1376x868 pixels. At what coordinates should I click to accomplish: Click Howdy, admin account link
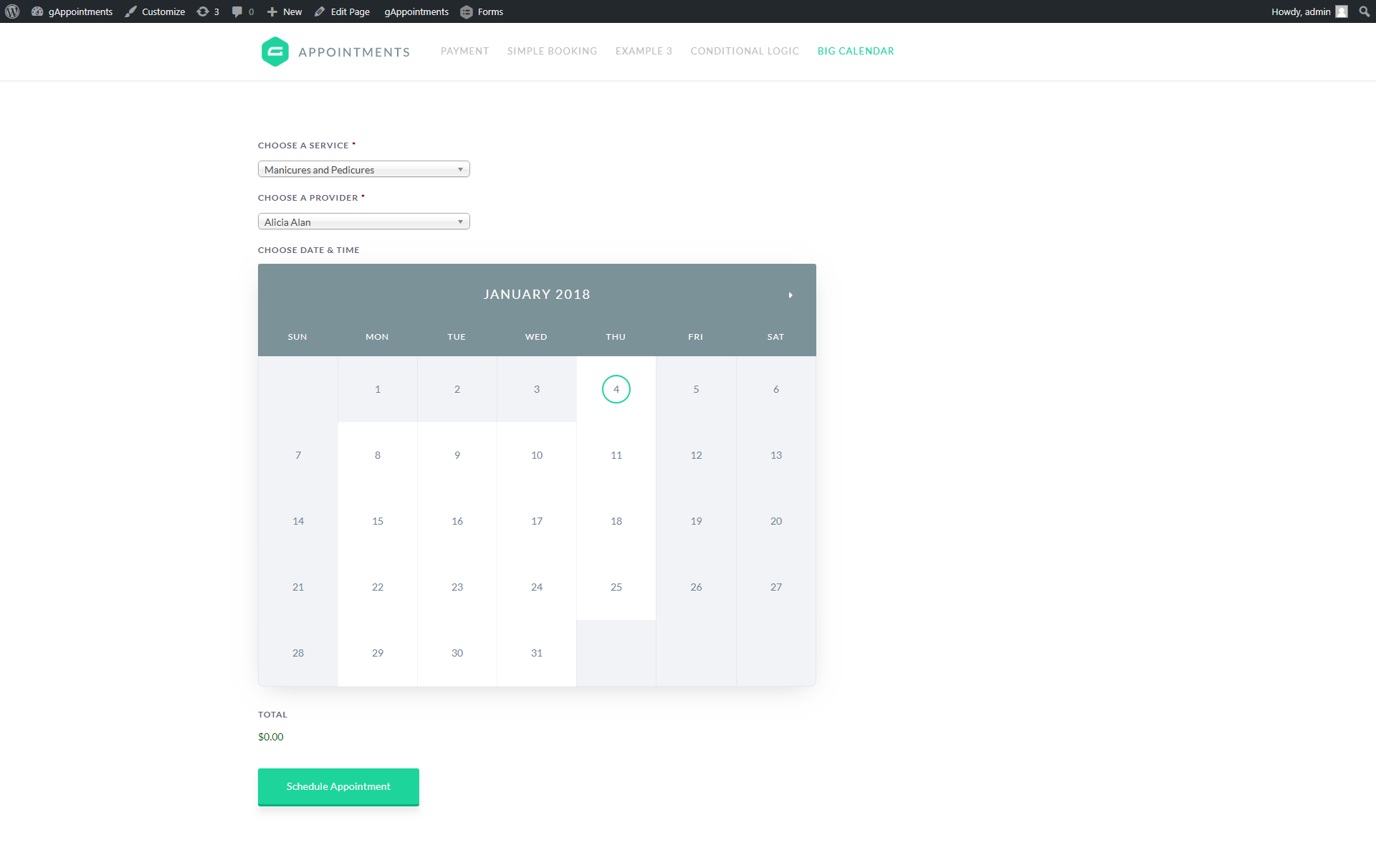(x=1300, y=11)
